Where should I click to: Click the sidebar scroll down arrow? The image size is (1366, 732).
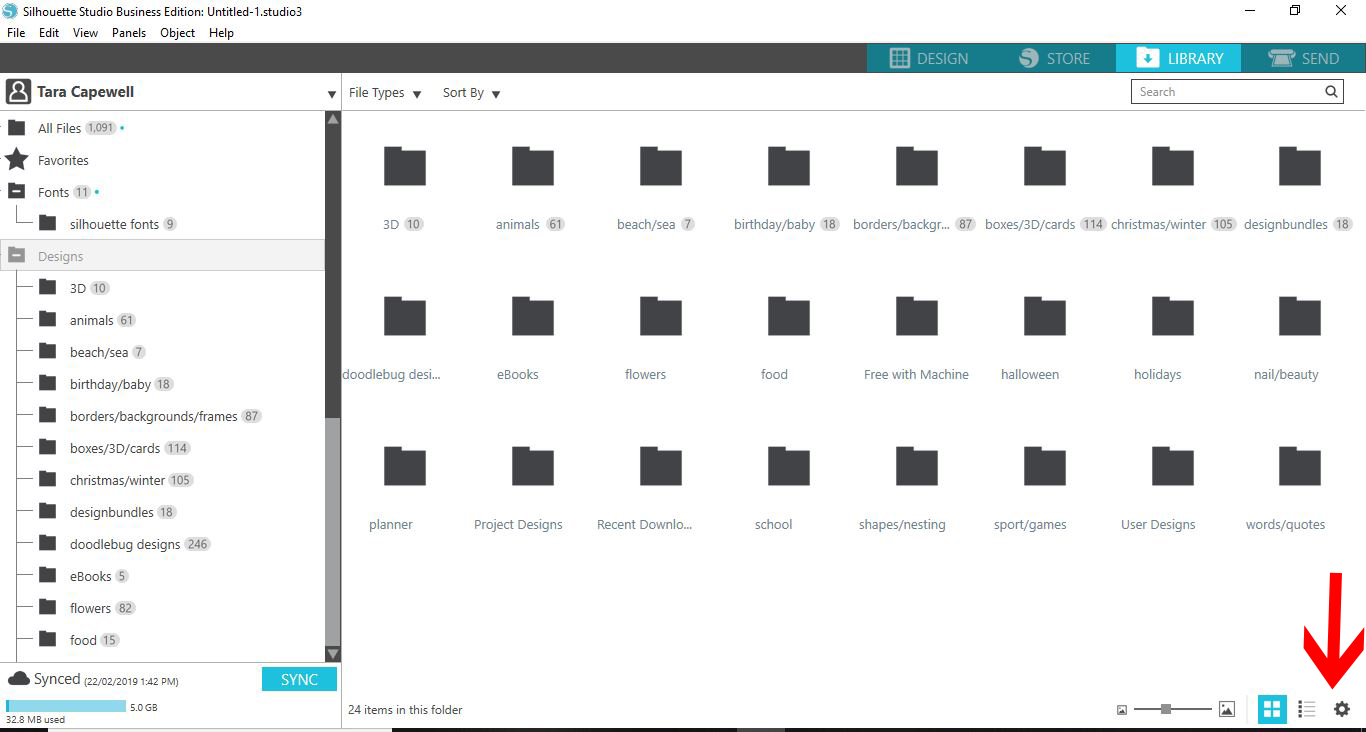click(x=333, y=654)
